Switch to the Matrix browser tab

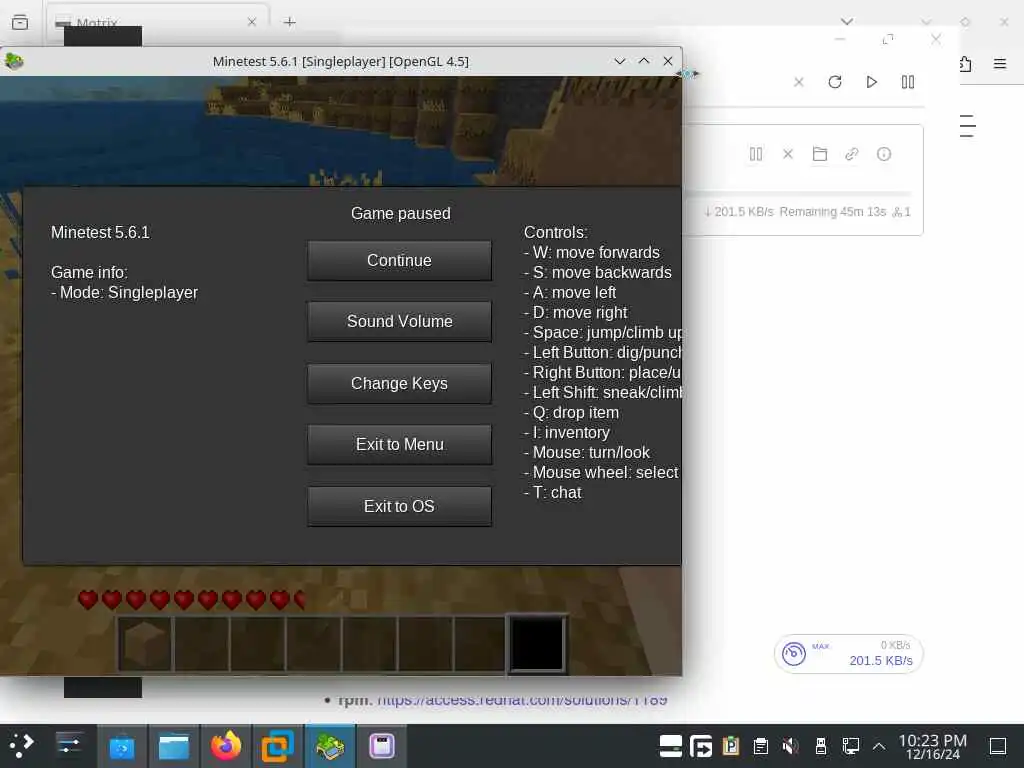[x=158, y=22]
